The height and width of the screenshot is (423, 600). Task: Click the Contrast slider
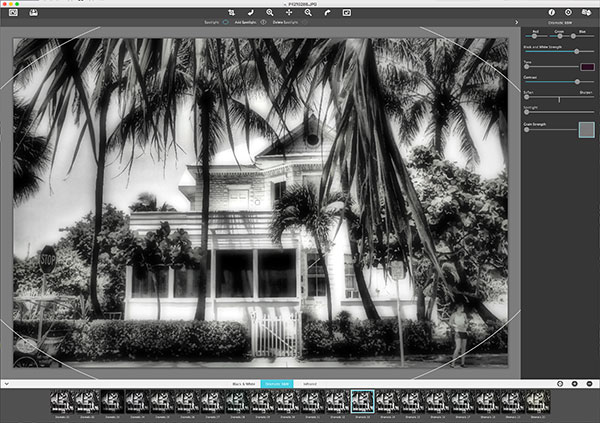coord(559,82)
